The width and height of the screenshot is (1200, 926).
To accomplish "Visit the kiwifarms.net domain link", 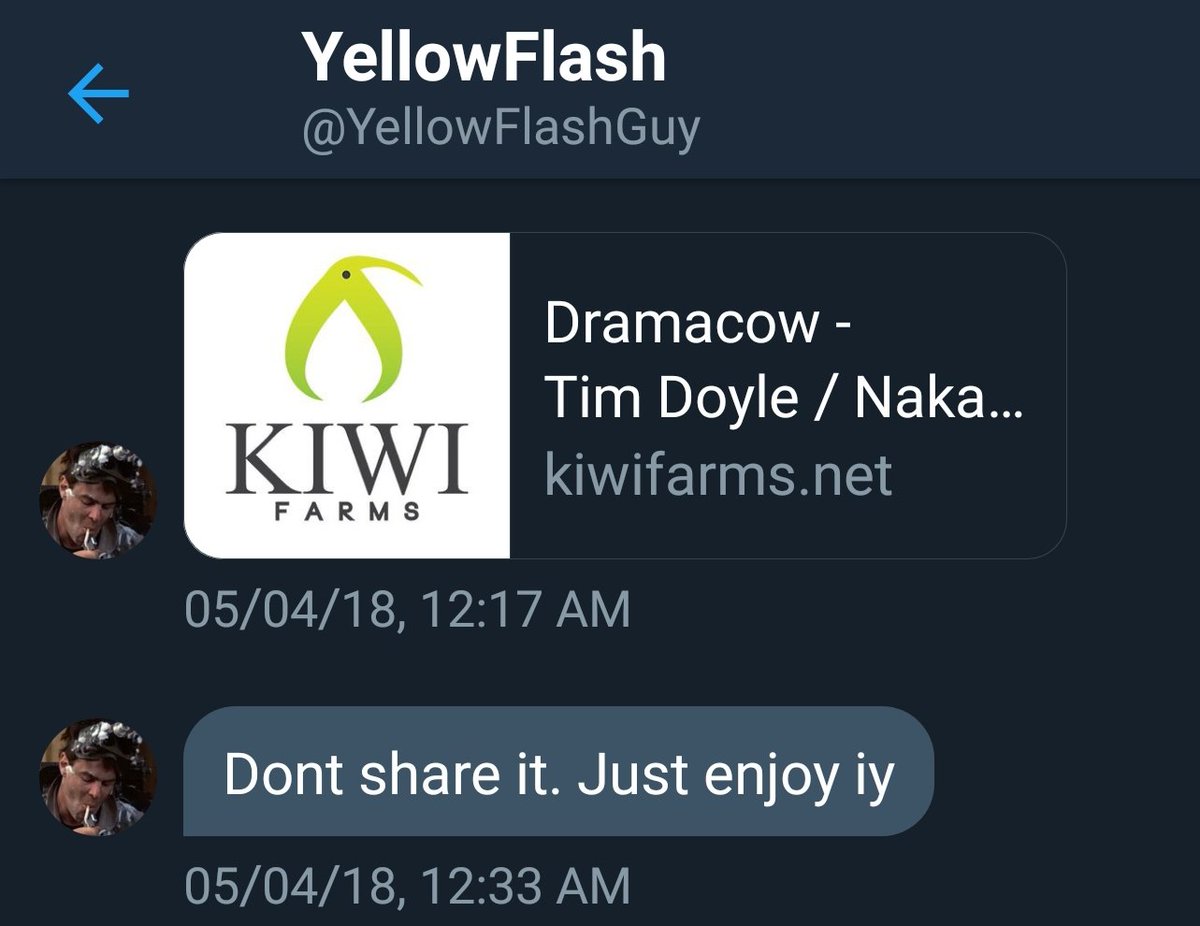I will 718,474.
